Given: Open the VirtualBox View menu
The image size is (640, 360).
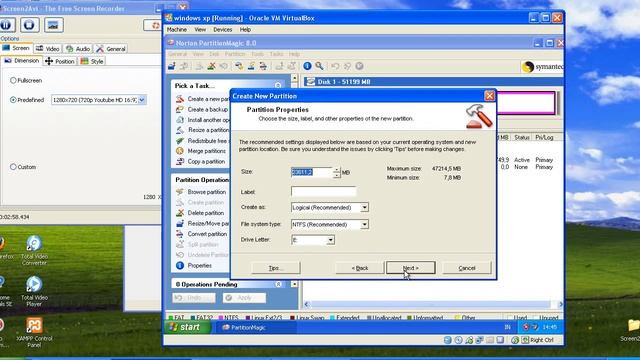Looking at the screenshot, I should (200, 29).
